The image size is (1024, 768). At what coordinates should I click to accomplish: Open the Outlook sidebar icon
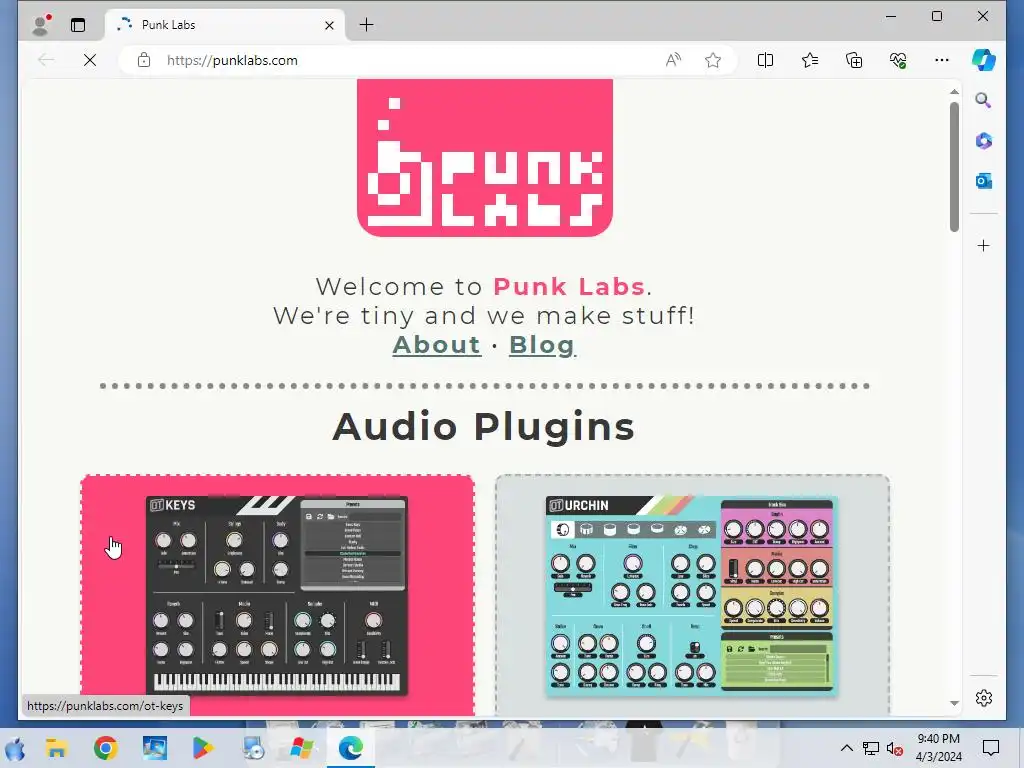[984, 181]
